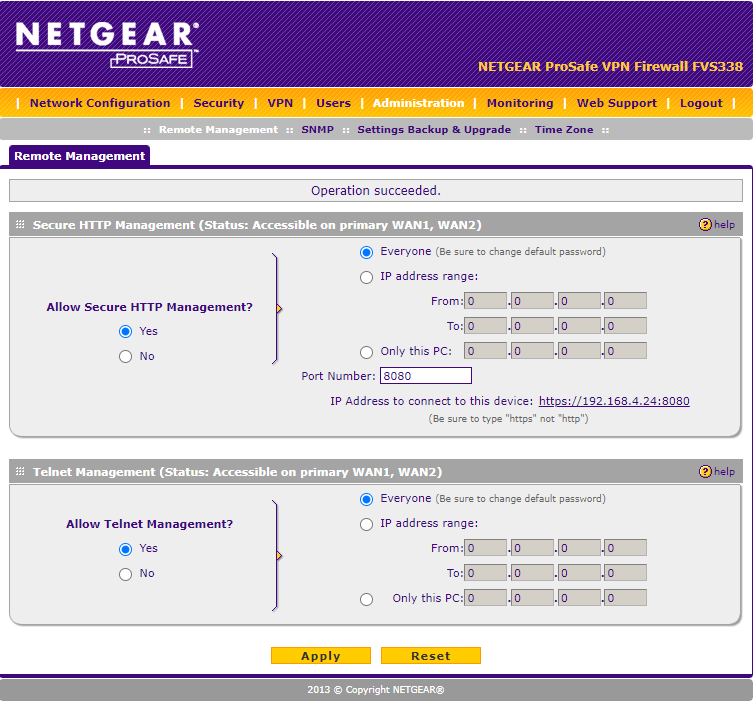
Task: Select Yes for Allow Secure HTTP Management
Action: (x=125, y=331)
